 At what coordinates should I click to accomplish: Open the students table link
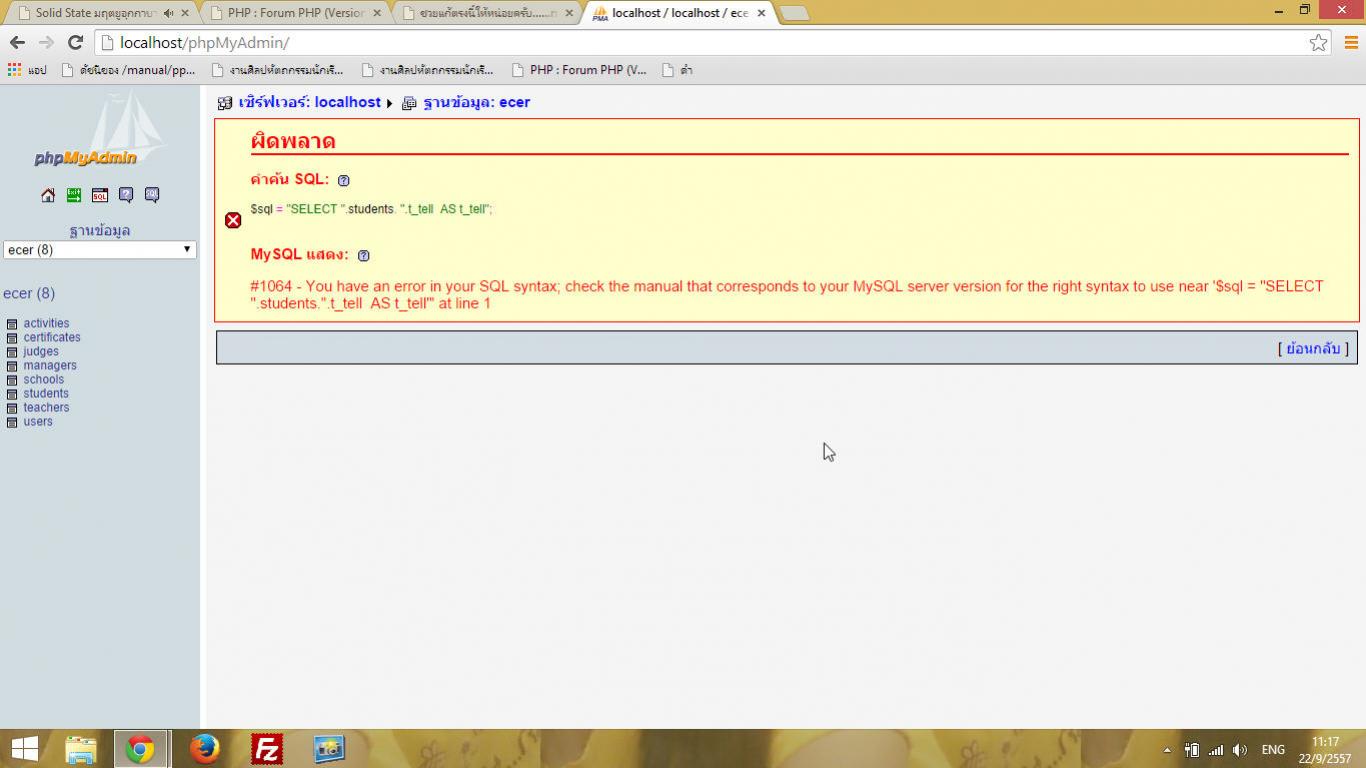(x=46, y=394)
